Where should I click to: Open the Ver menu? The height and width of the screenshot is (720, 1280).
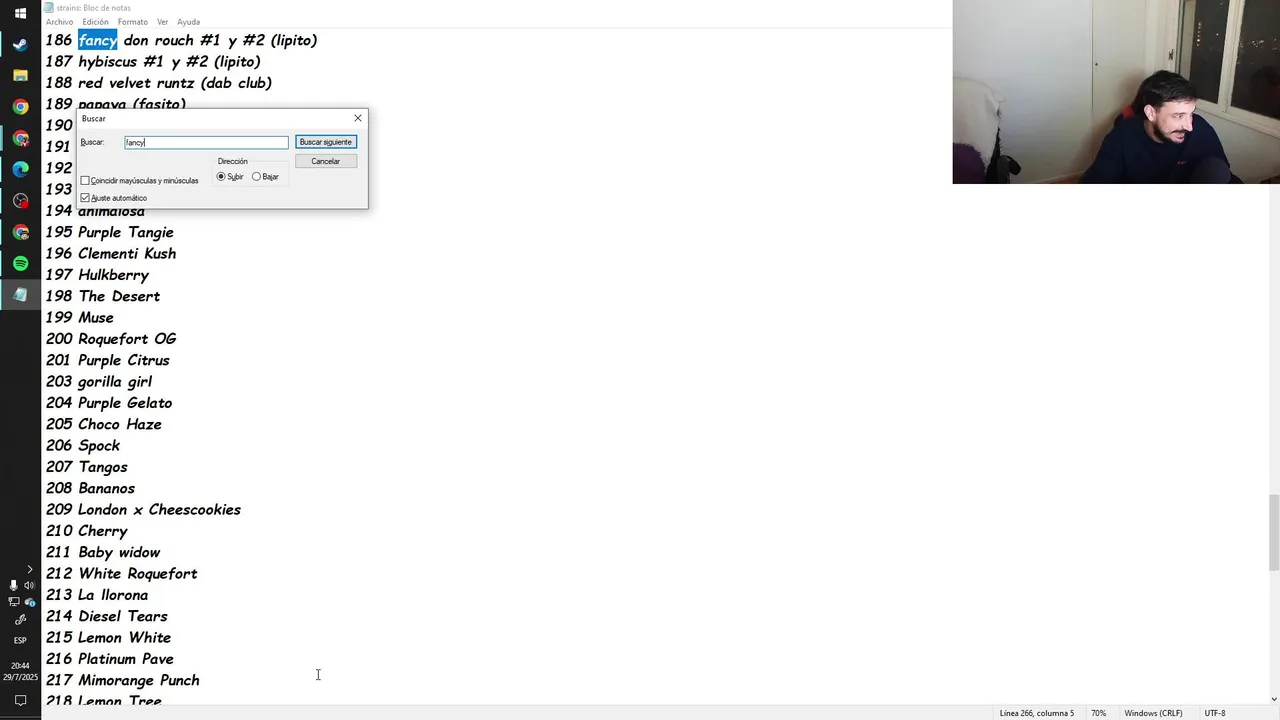tap(162, 22)
